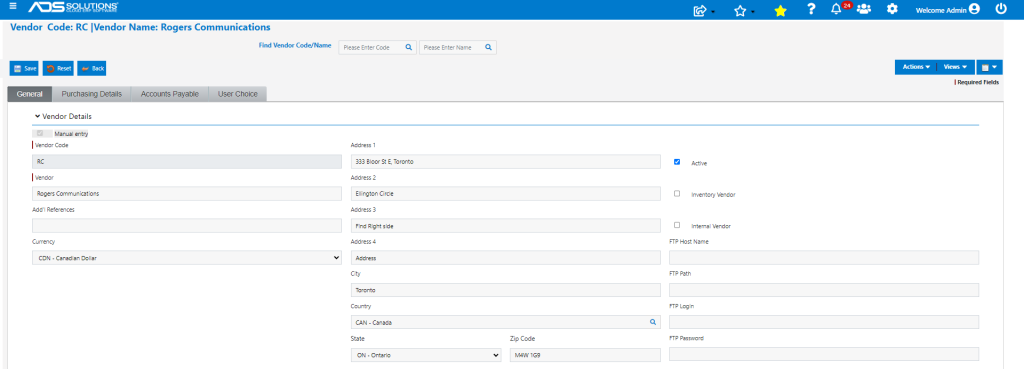Image resolution: width=1024 pixels, height=369 pixels.
Task: Click the Please Enter Name field
Action: 458,47
